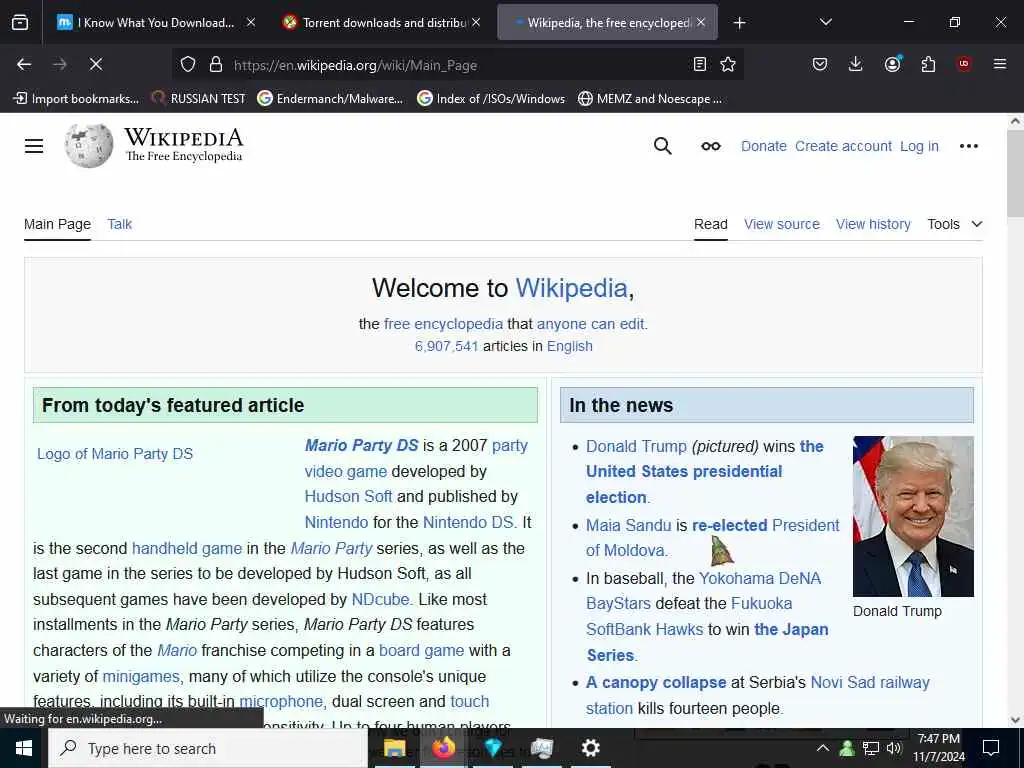The width and height of the screenshot is (1024, 768).
Task: Toggle reader view icon in address bar
Action: click(x=700, y=64)
